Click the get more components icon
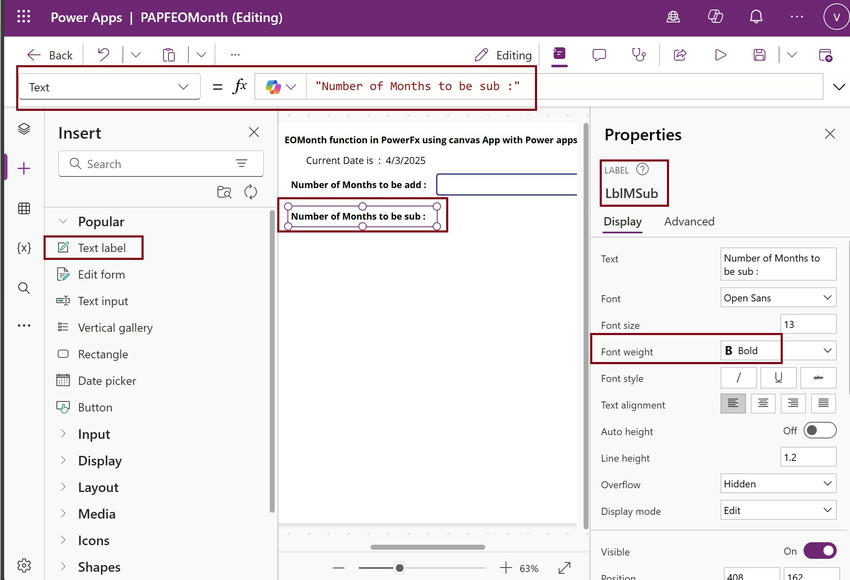This screenshot has height=580, width=850. coord(224,192)
